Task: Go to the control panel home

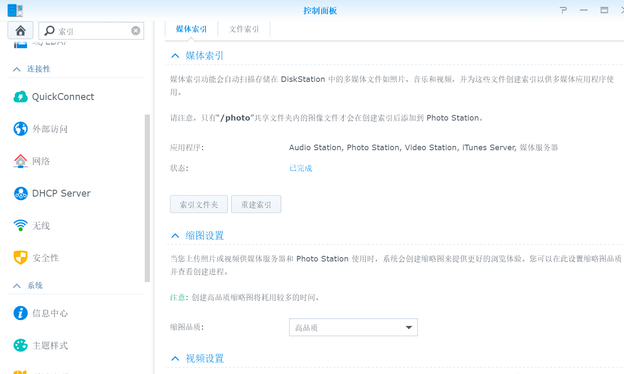Action: [20, 31]
